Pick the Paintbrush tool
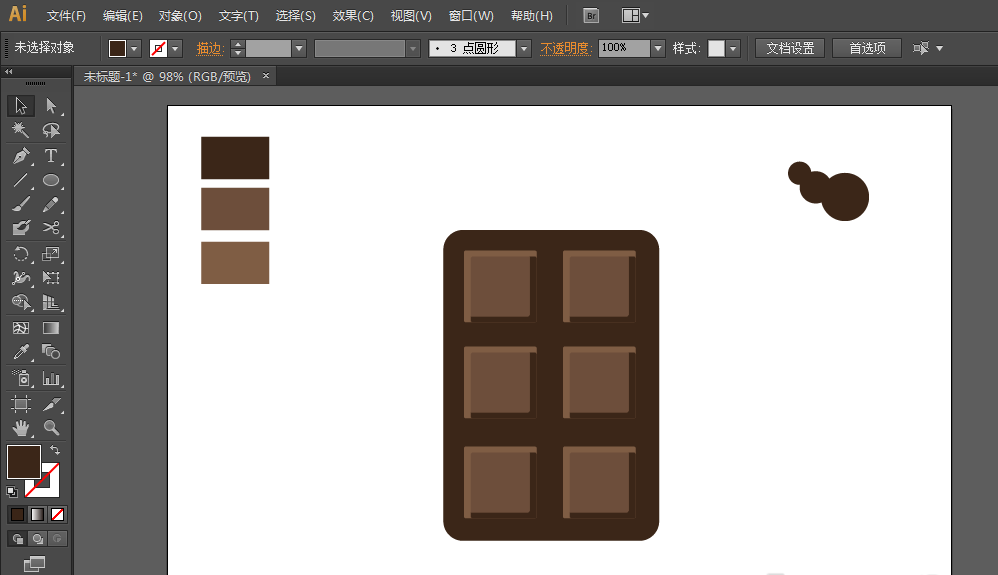This screenshot has width=998, height=575. tap(21, 204)
